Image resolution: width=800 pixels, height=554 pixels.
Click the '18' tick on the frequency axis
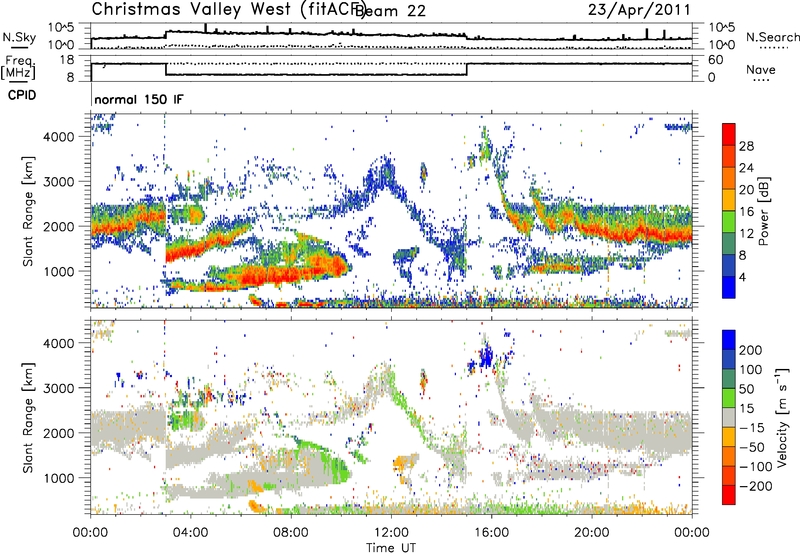point(67,60)
